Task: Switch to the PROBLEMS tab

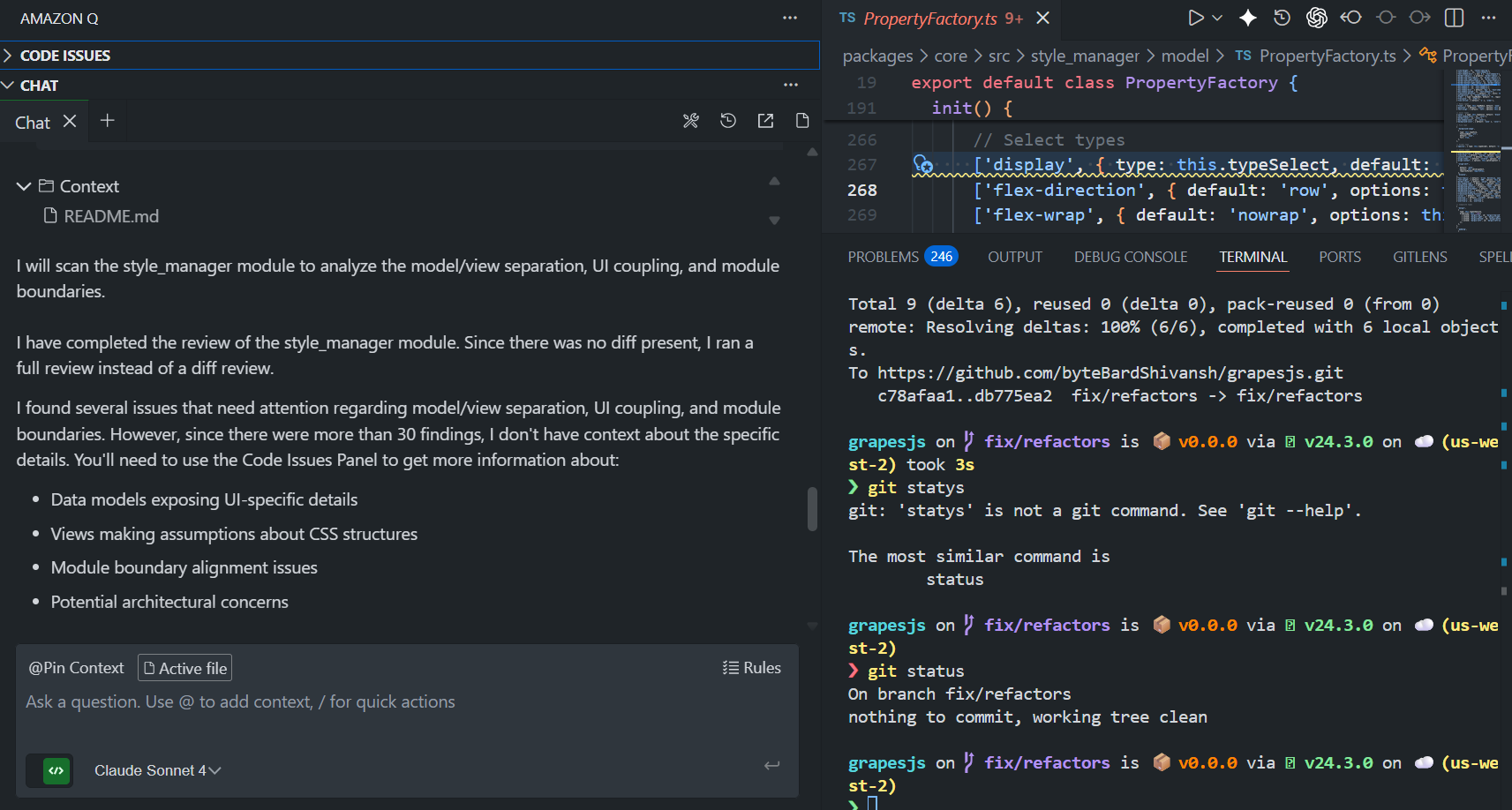Action: pyautogui.click(x=883, y=257)
